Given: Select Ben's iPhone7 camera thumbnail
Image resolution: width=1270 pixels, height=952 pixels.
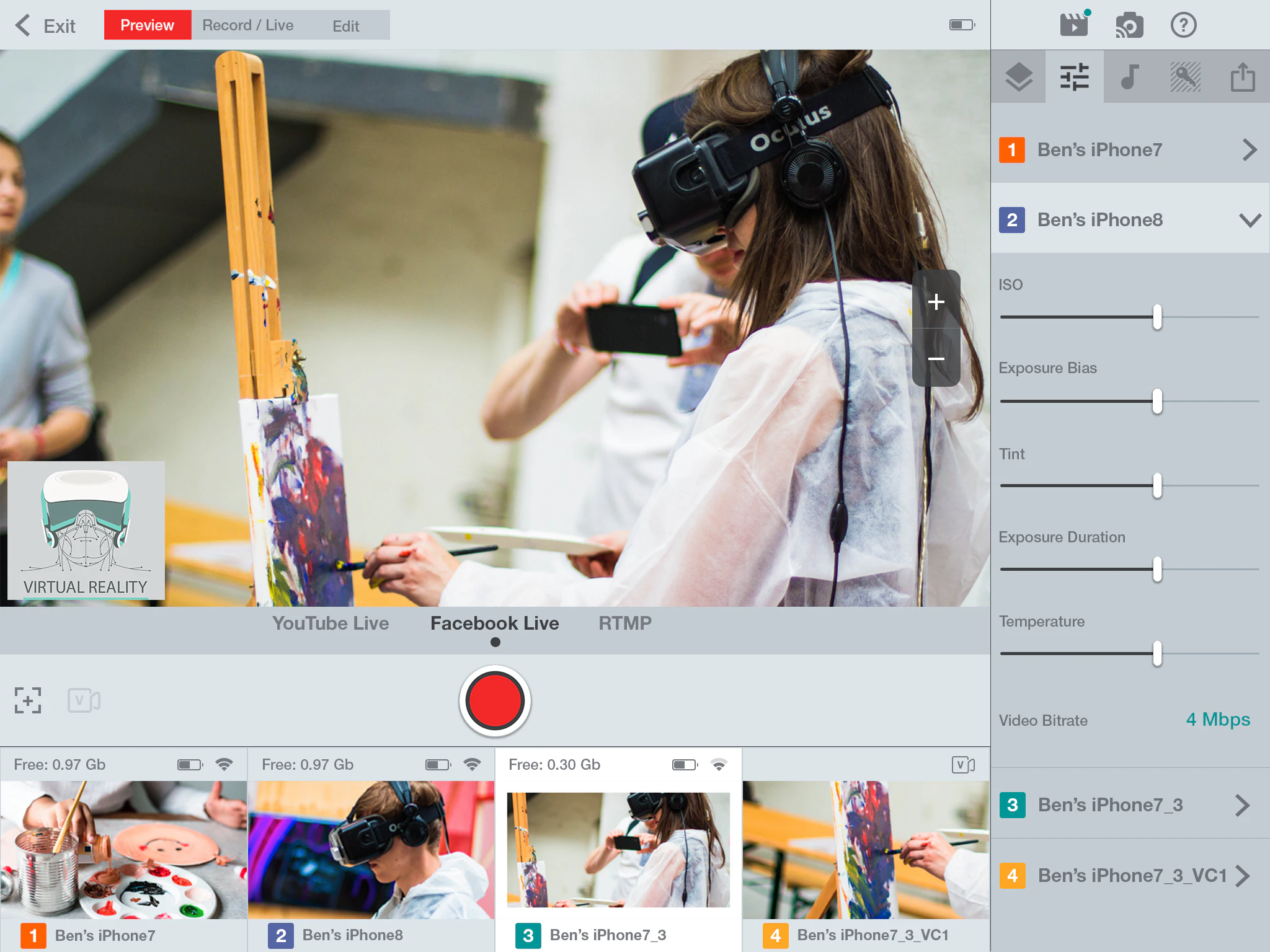Looking at the screenshot, I should point(123,850).
